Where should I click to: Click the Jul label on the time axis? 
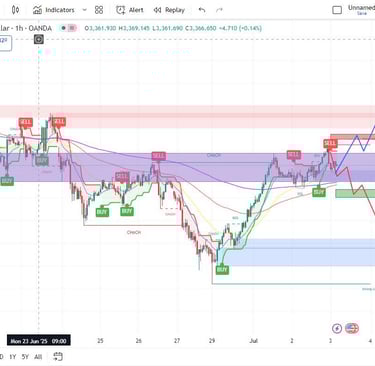[x=254, y=341]
